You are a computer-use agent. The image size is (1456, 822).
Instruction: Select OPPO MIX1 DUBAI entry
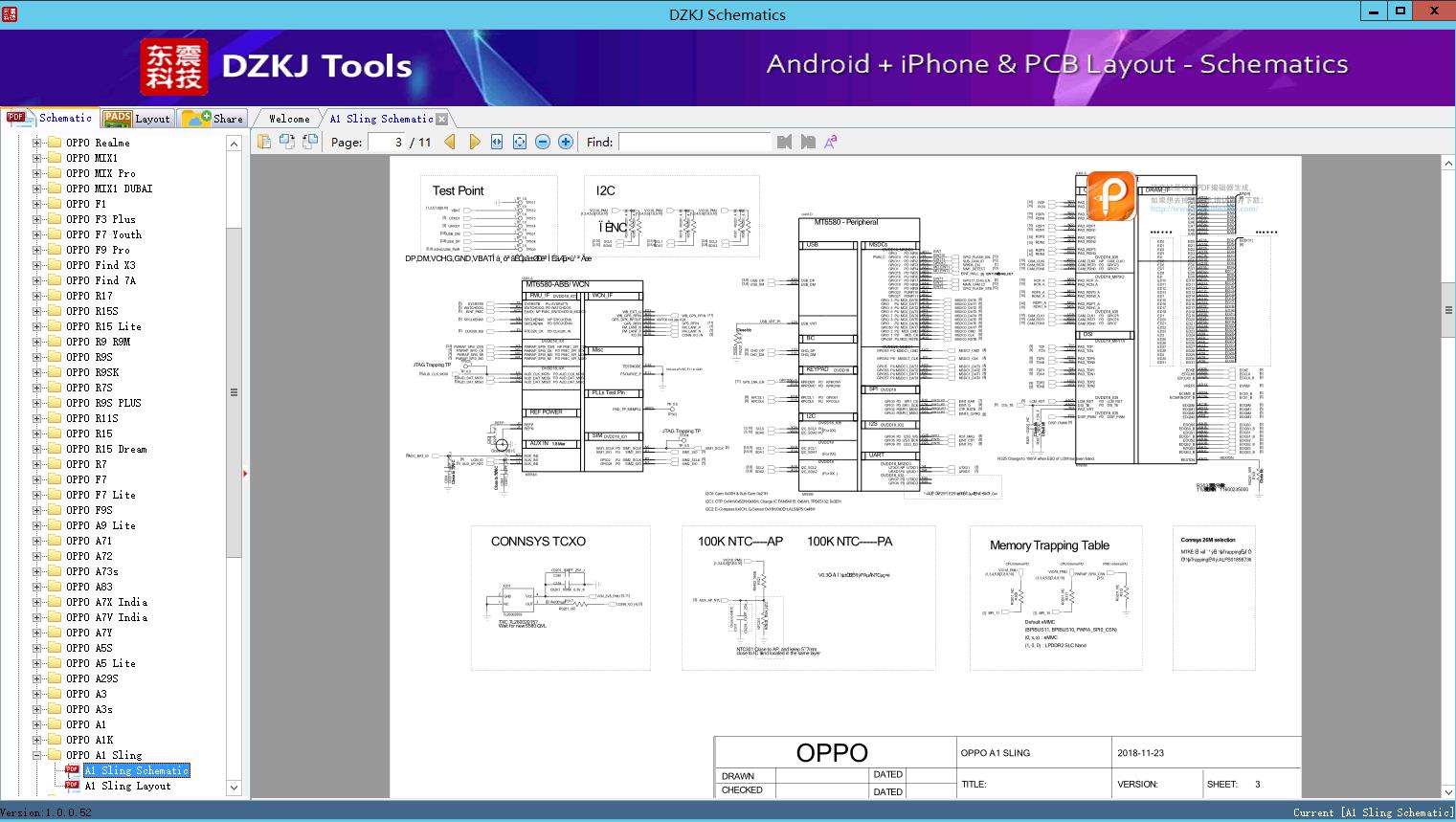click(109, 189)
